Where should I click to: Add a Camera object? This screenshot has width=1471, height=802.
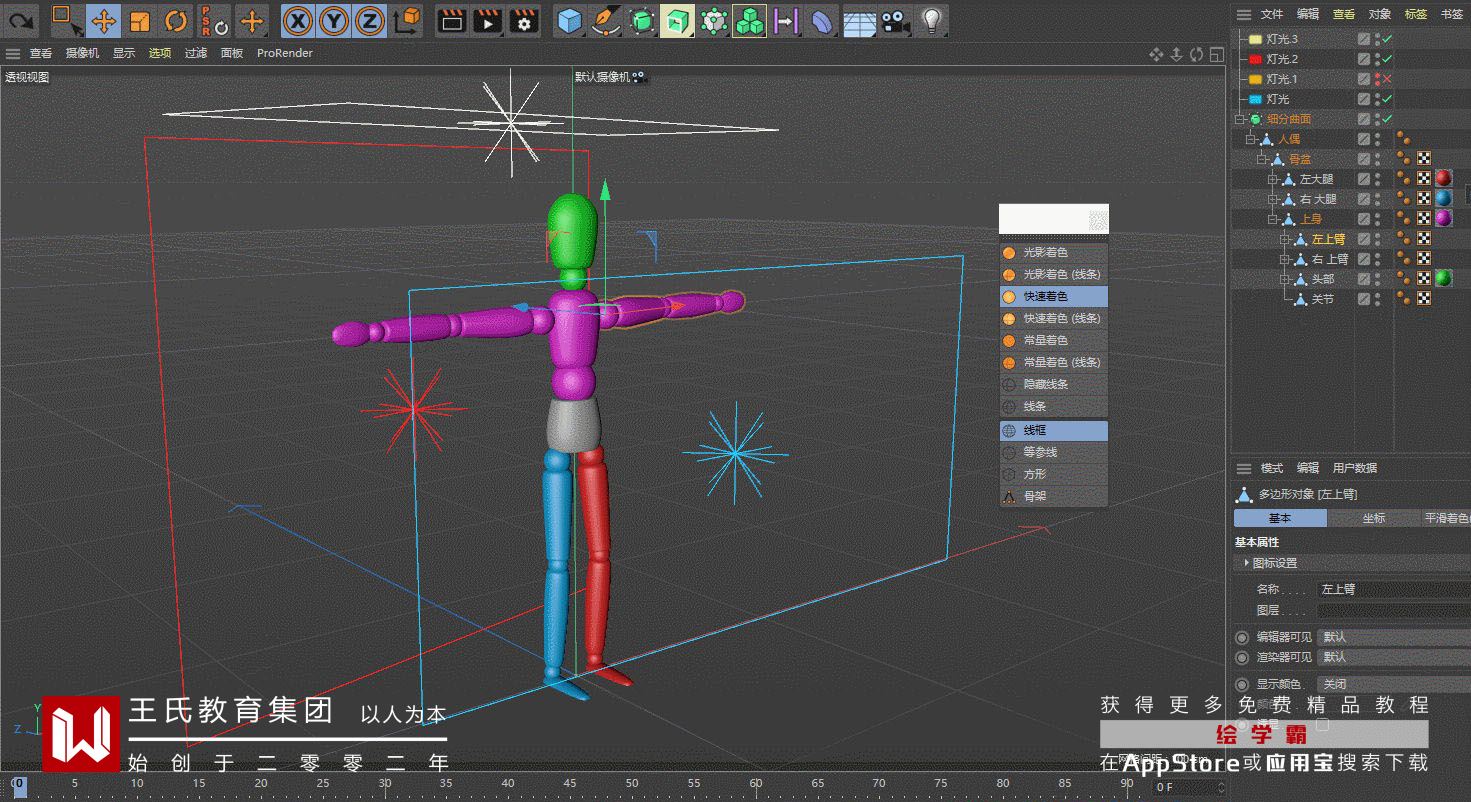tap(895, 20)
